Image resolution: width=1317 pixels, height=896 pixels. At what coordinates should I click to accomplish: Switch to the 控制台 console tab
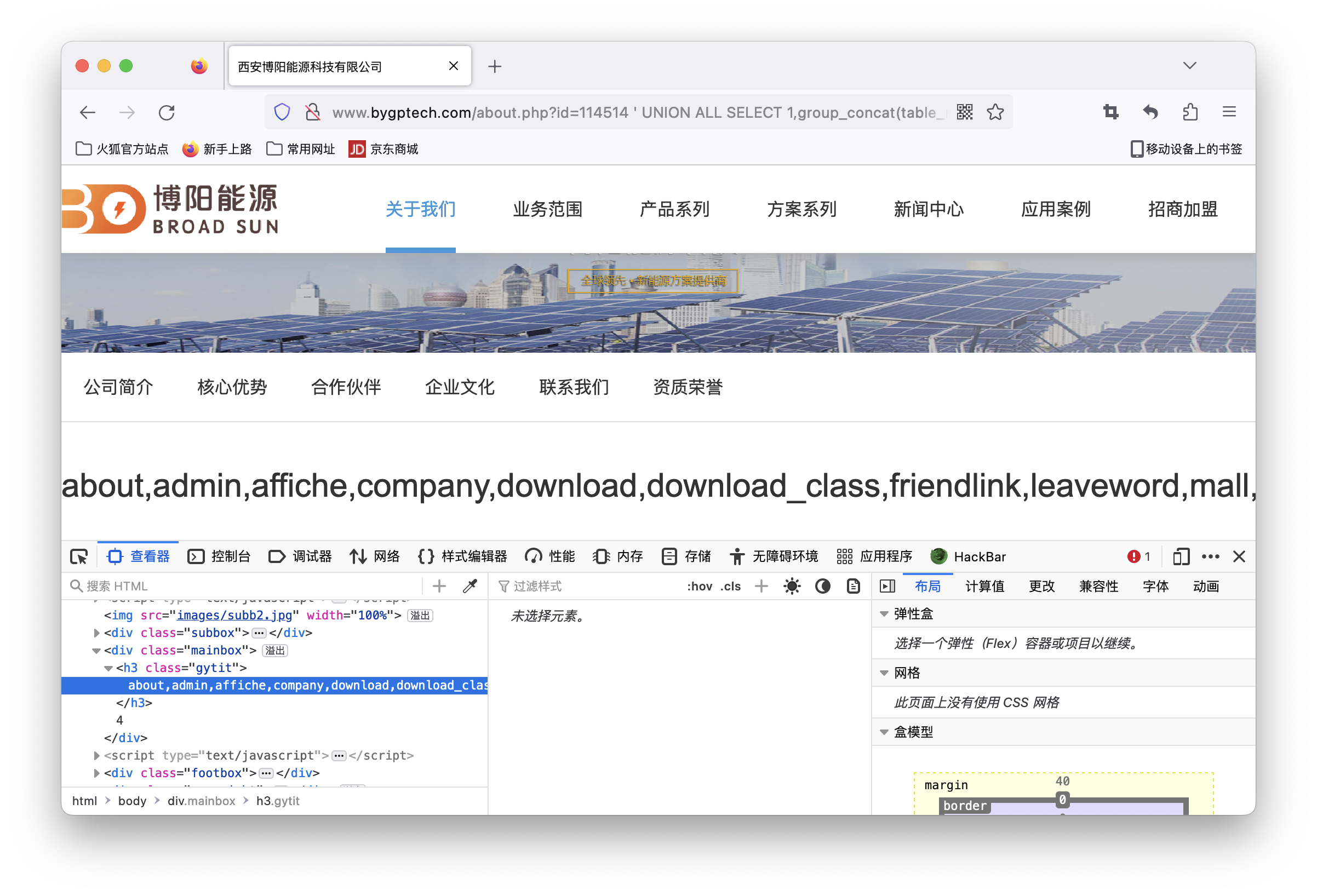point(220,557)
